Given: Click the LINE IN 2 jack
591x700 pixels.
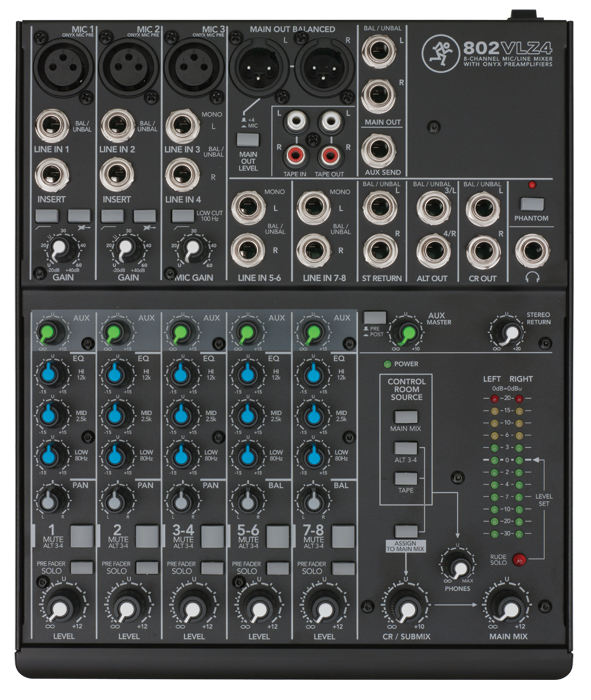Looking at the screenshot, I should pos(117,126).
